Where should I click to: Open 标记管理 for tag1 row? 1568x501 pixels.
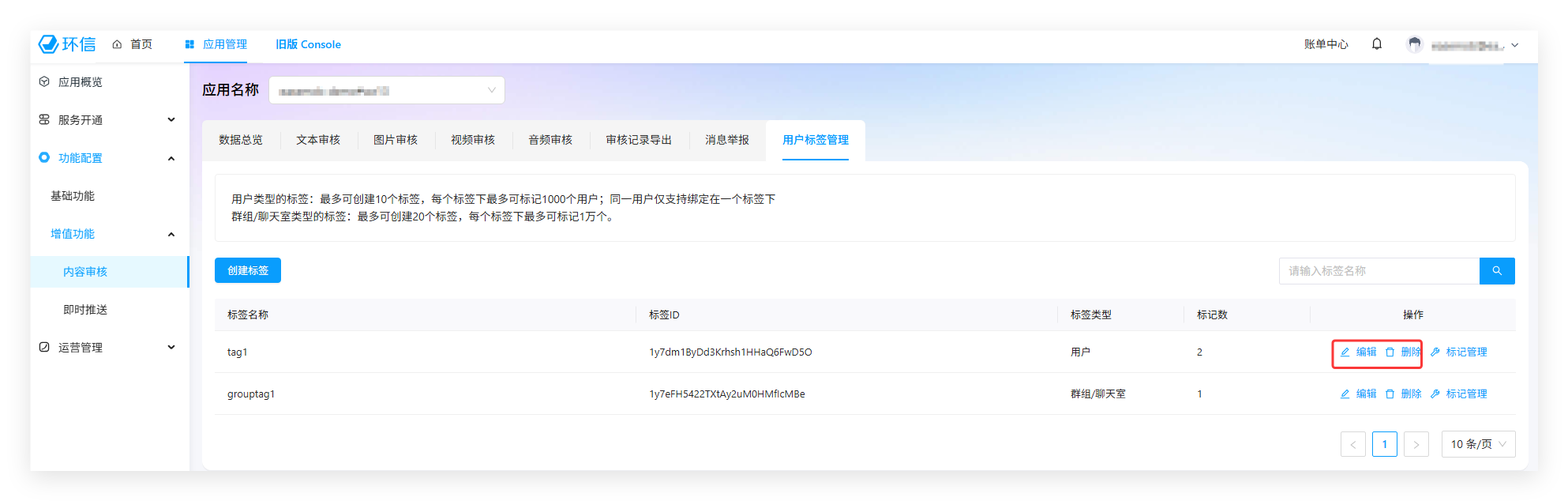click(1458, 352)
